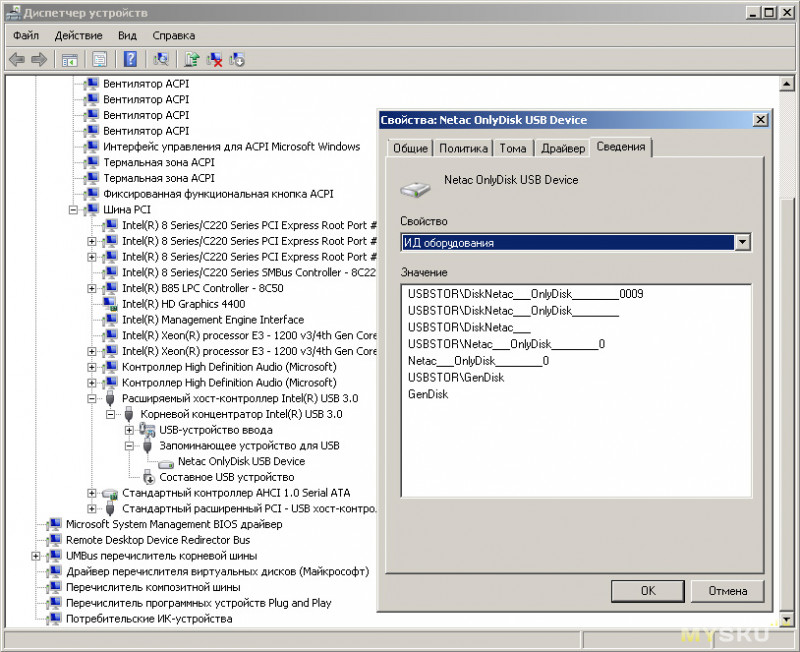This screenshot has width=800, height=652.
Task: Click the Корневой концентратор USB 3.0 icon
Action: pyautogui.click(x=129, y=414)
